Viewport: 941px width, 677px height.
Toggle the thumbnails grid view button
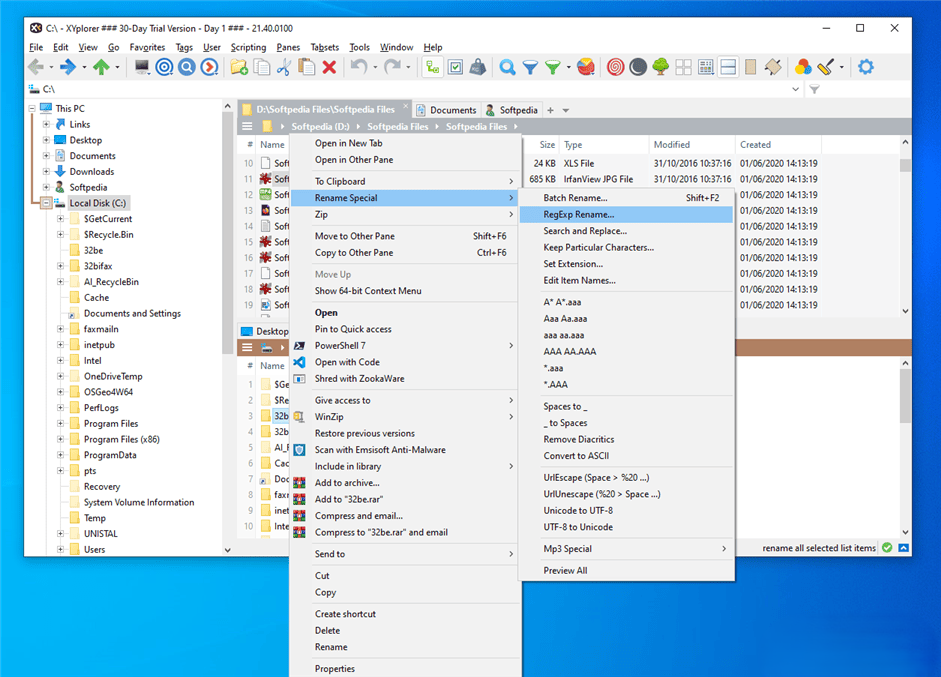coord(683,67)
